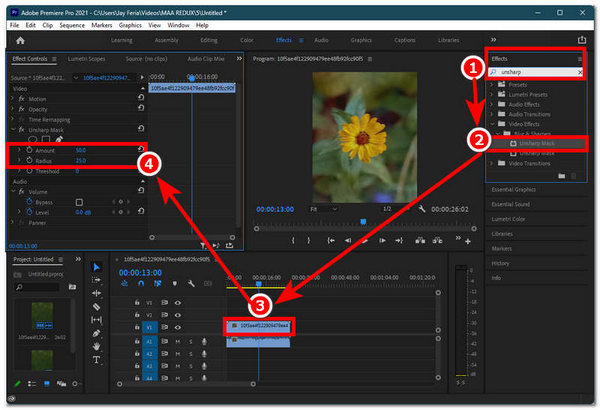The width and height of the screenshot is (600, 410).
Task: Select the Razor tool
Action: pyautogui.click(x=96, y=306)
